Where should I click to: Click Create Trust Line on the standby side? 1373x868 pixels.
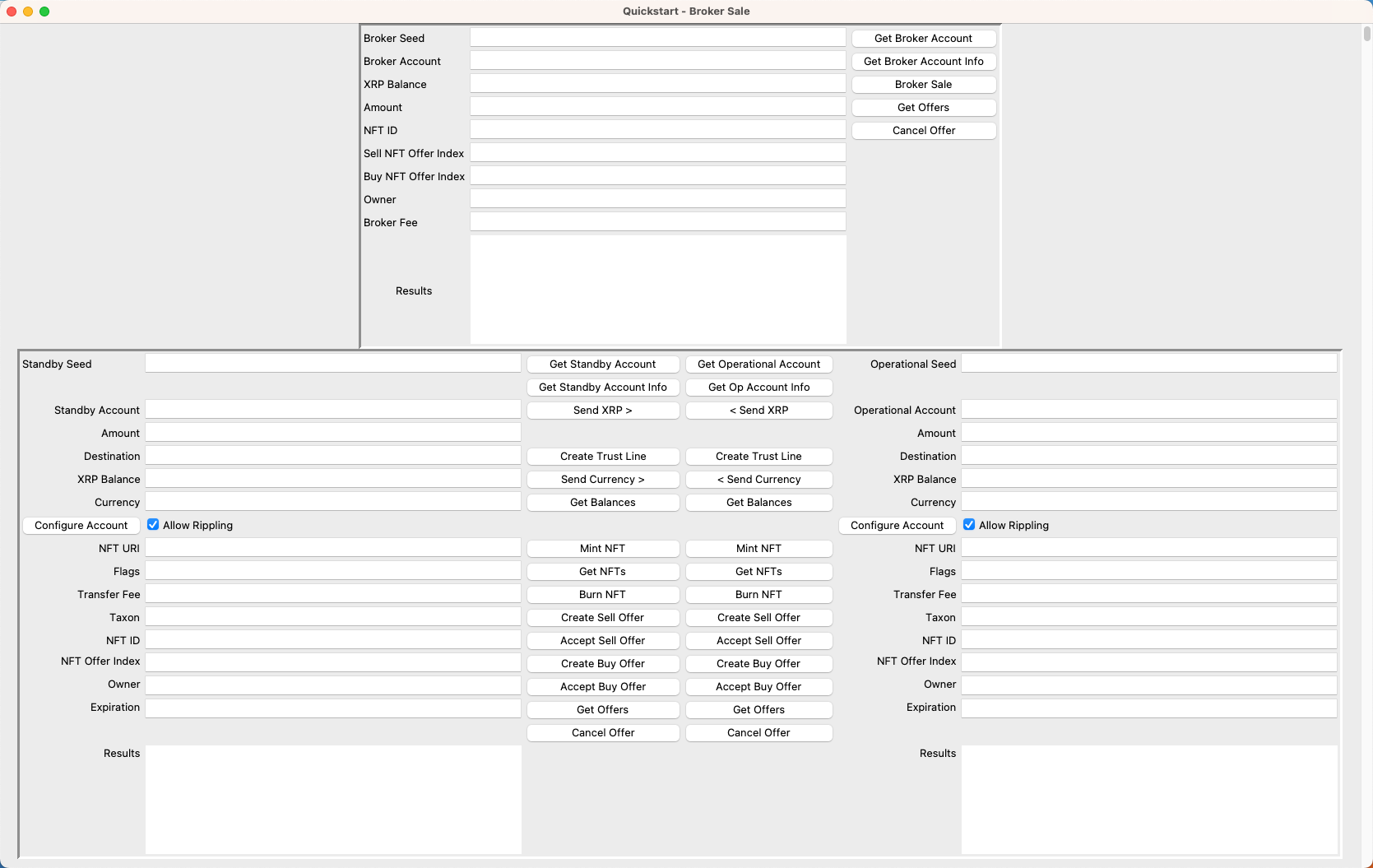603,456
